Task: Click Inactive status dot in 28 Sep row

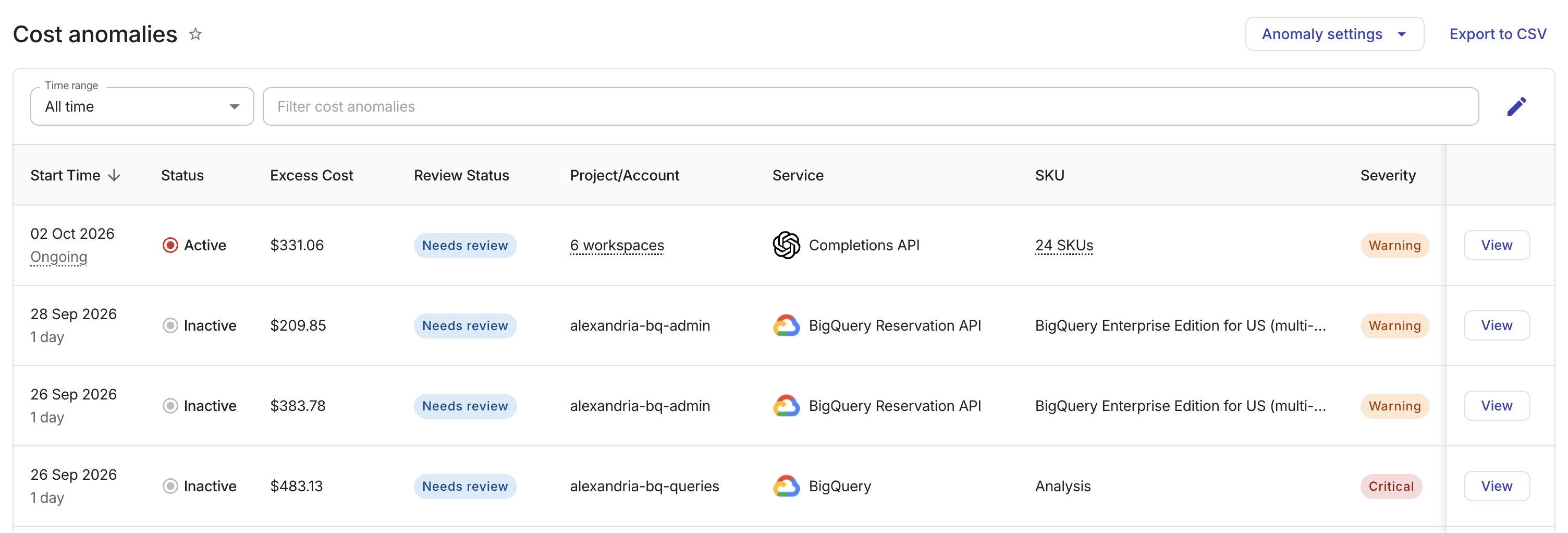Action: (170, 325)
